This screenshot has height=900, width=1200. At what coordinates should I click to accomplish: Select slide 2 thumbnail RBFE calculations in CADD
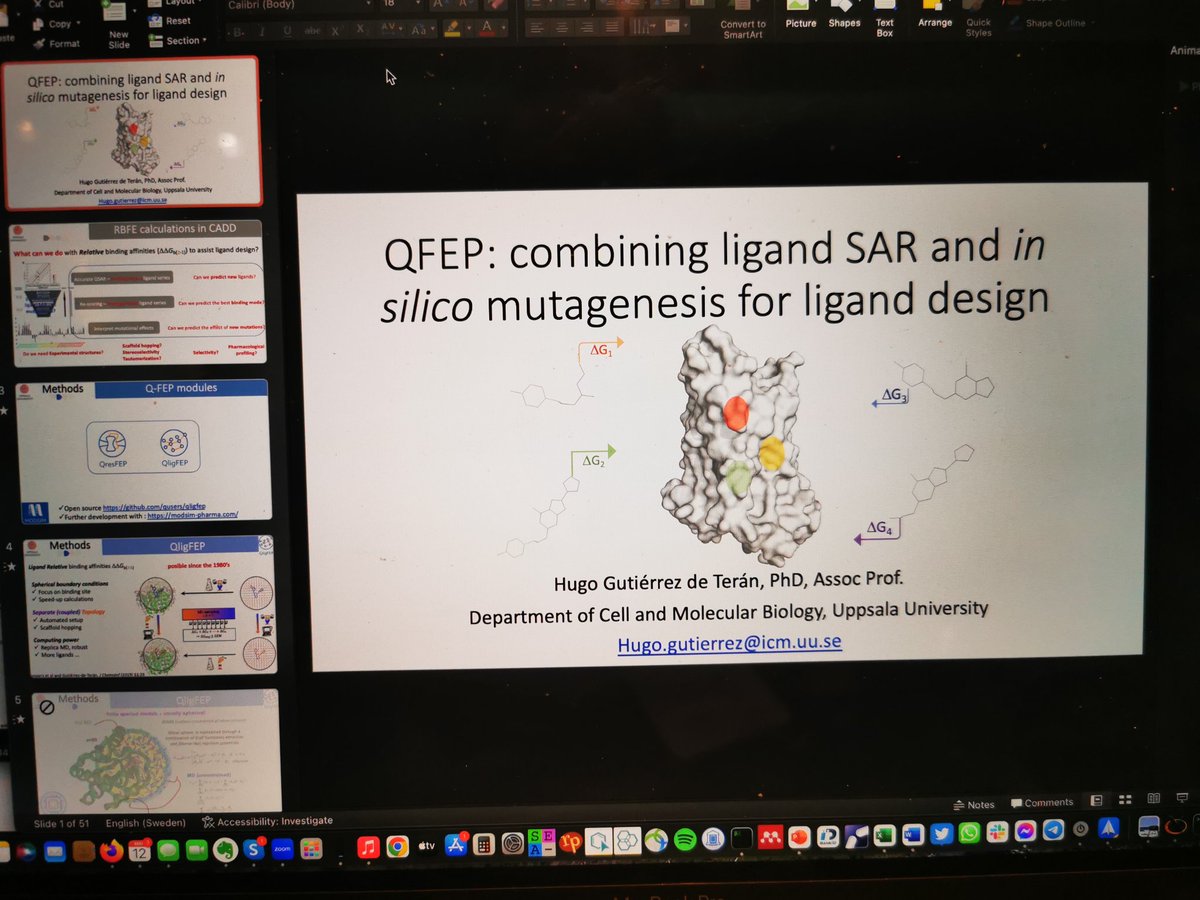[x=139, y=293]
